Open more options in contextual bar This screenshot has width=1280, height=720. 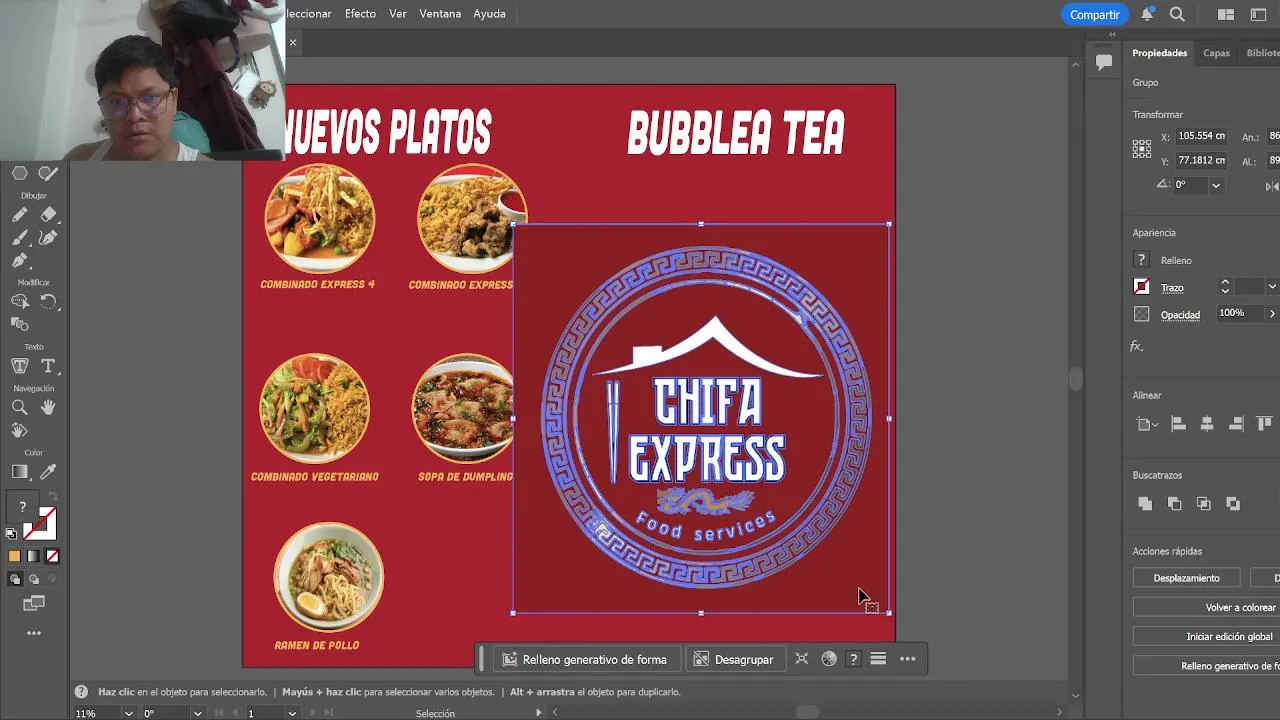pos(907,659)
